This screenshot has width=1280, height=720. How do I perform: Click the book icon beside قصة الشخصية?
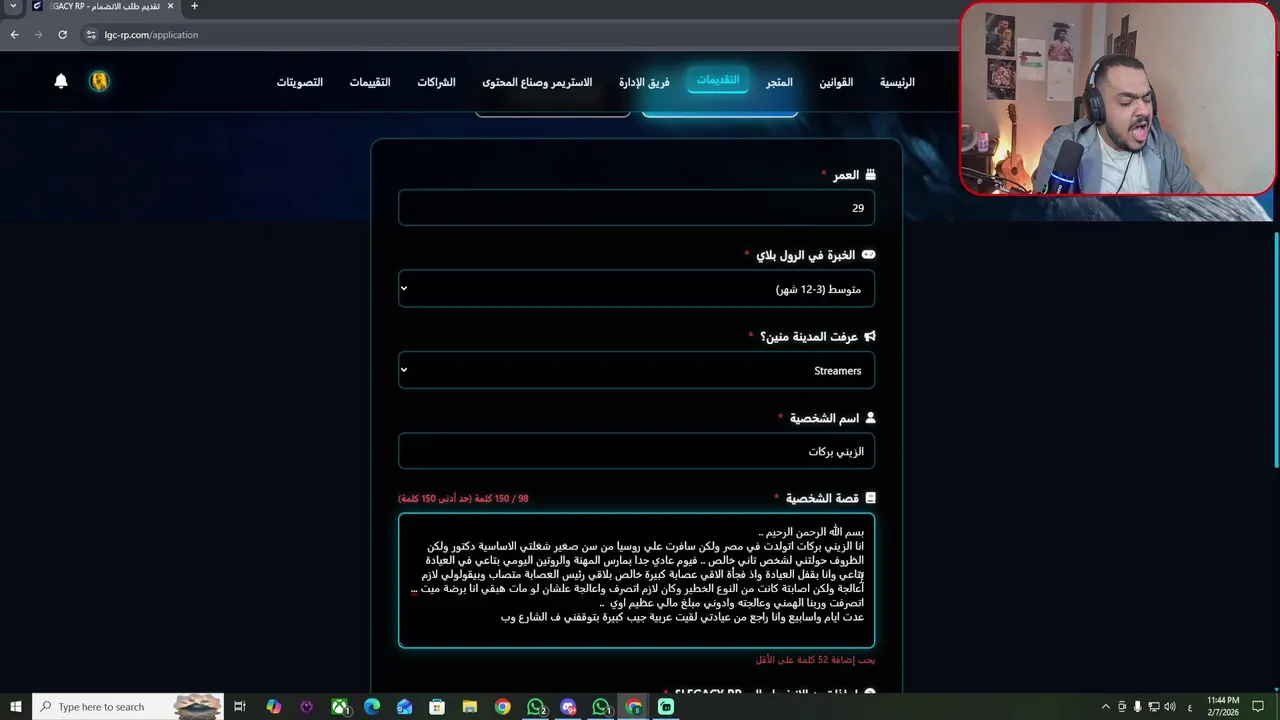point(870,498)
